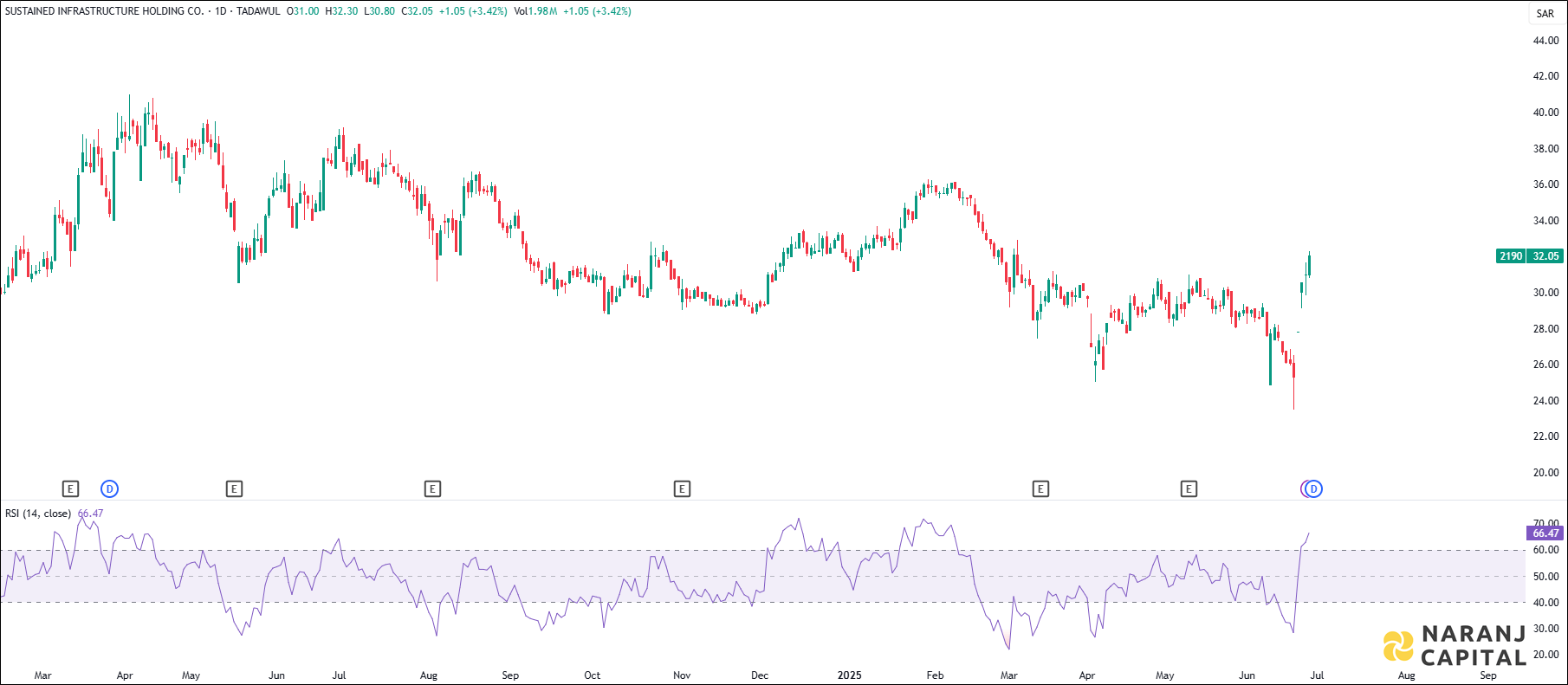Click the dividend D marker near Jul 2025

click(x=1314, y=489)
